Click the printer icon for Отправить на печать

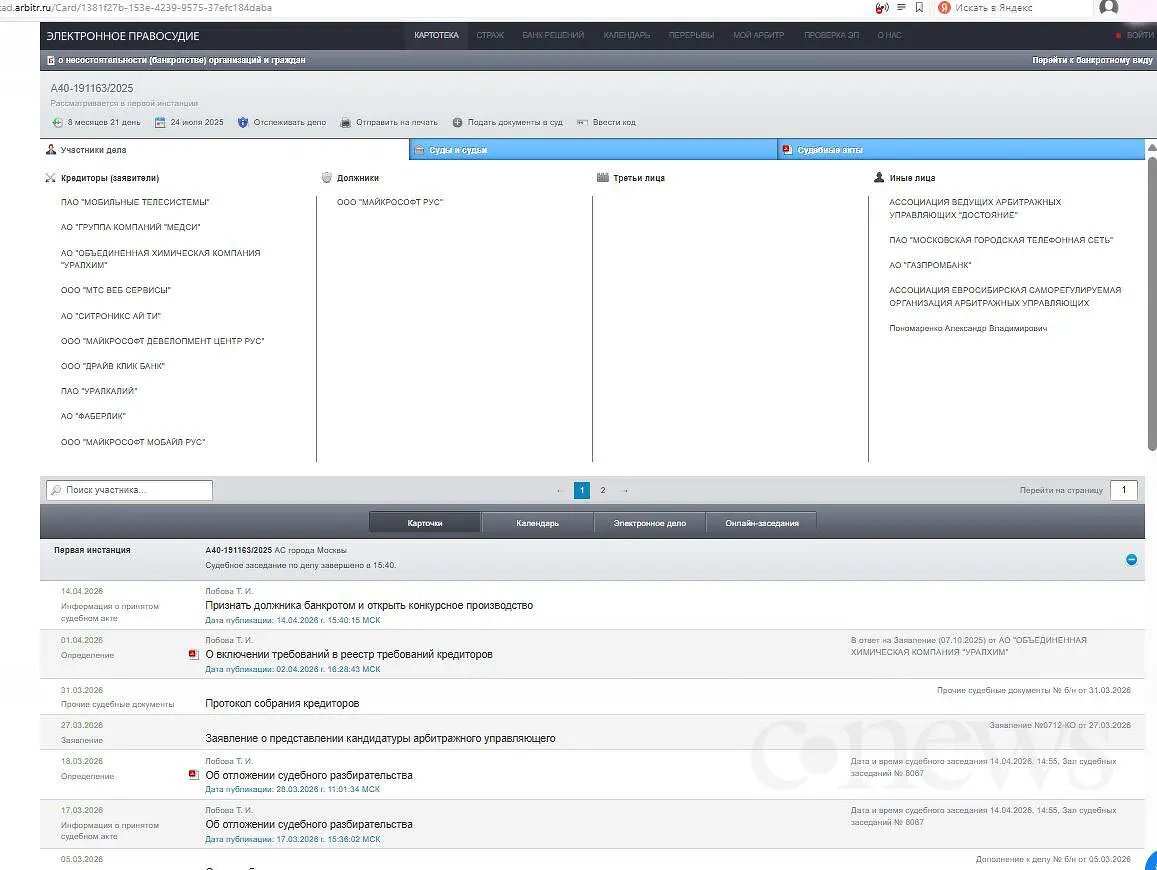pyautogui.click(x=346, y=122)
